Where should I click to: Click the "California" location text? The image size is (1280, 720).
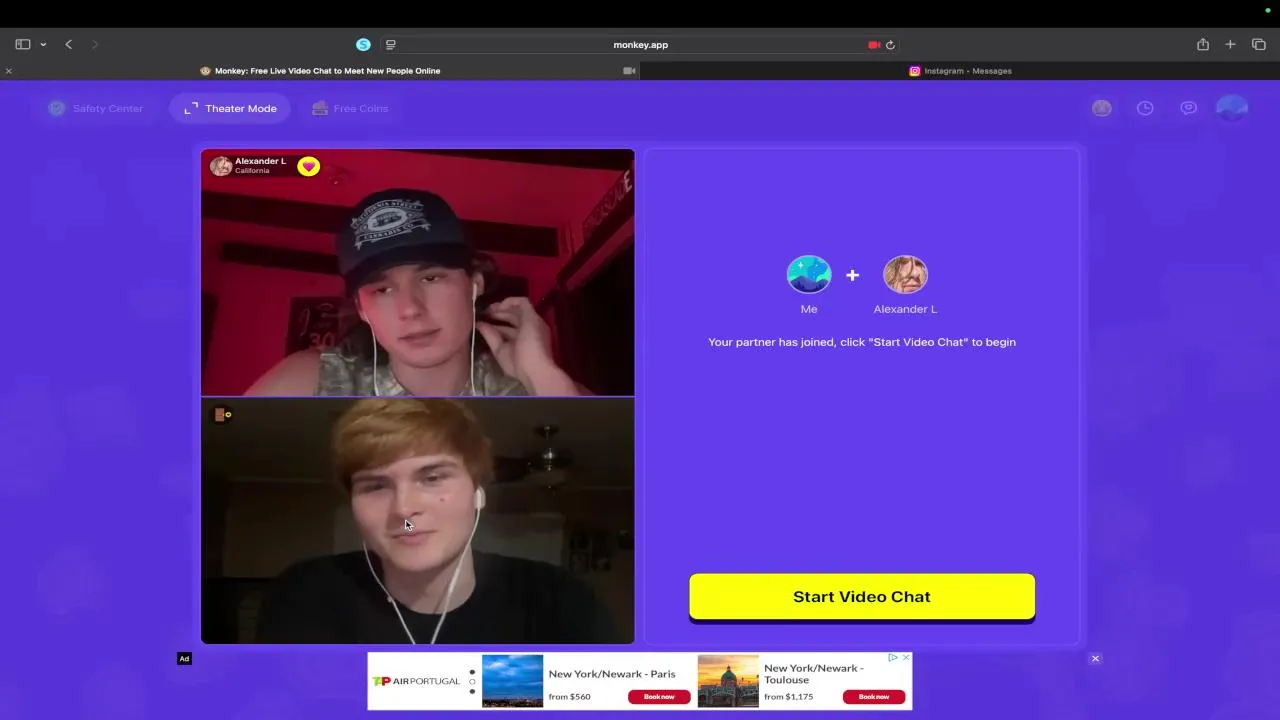(x=252, y=171)
